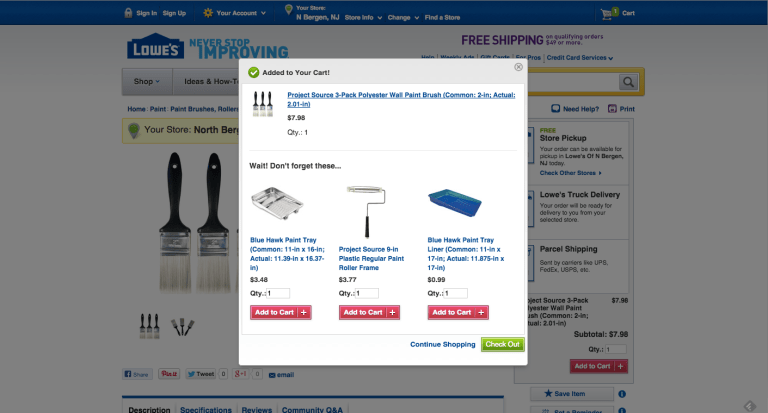The image size is (768, 413).
Task: Expand Credit Card Services menu
Action: [x=580, y=58]
